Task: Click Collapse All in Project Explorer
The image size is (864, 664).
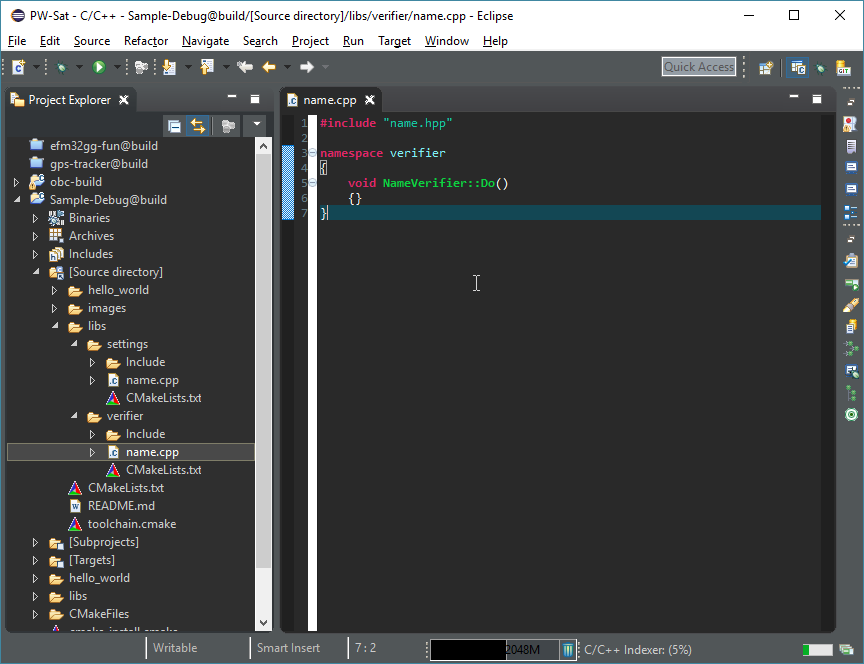Action: pos(174,127)
